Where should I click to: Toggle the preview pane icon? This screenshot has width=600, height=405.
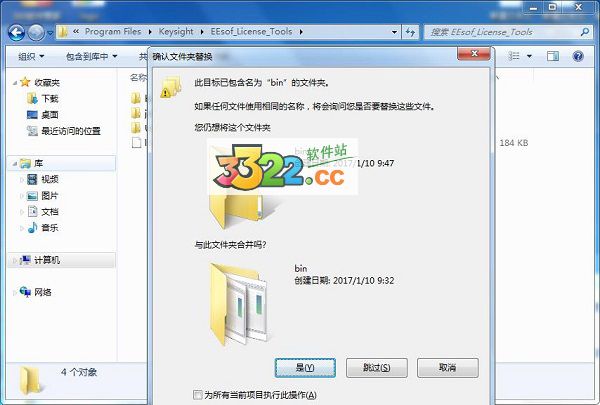coord(553,56)
